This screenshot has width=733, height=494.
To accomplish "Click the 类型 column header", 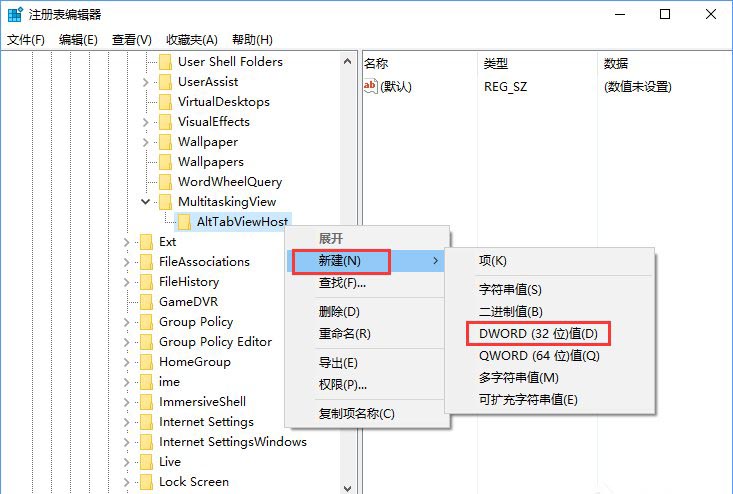I will [x=496, y=64].
